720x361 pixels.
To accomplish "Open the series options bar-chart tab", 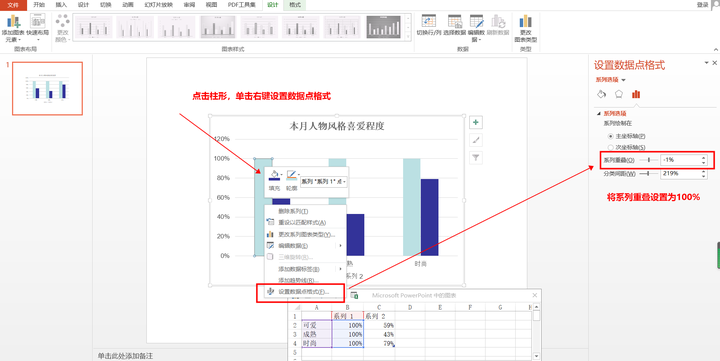I will tap(636, 94).
